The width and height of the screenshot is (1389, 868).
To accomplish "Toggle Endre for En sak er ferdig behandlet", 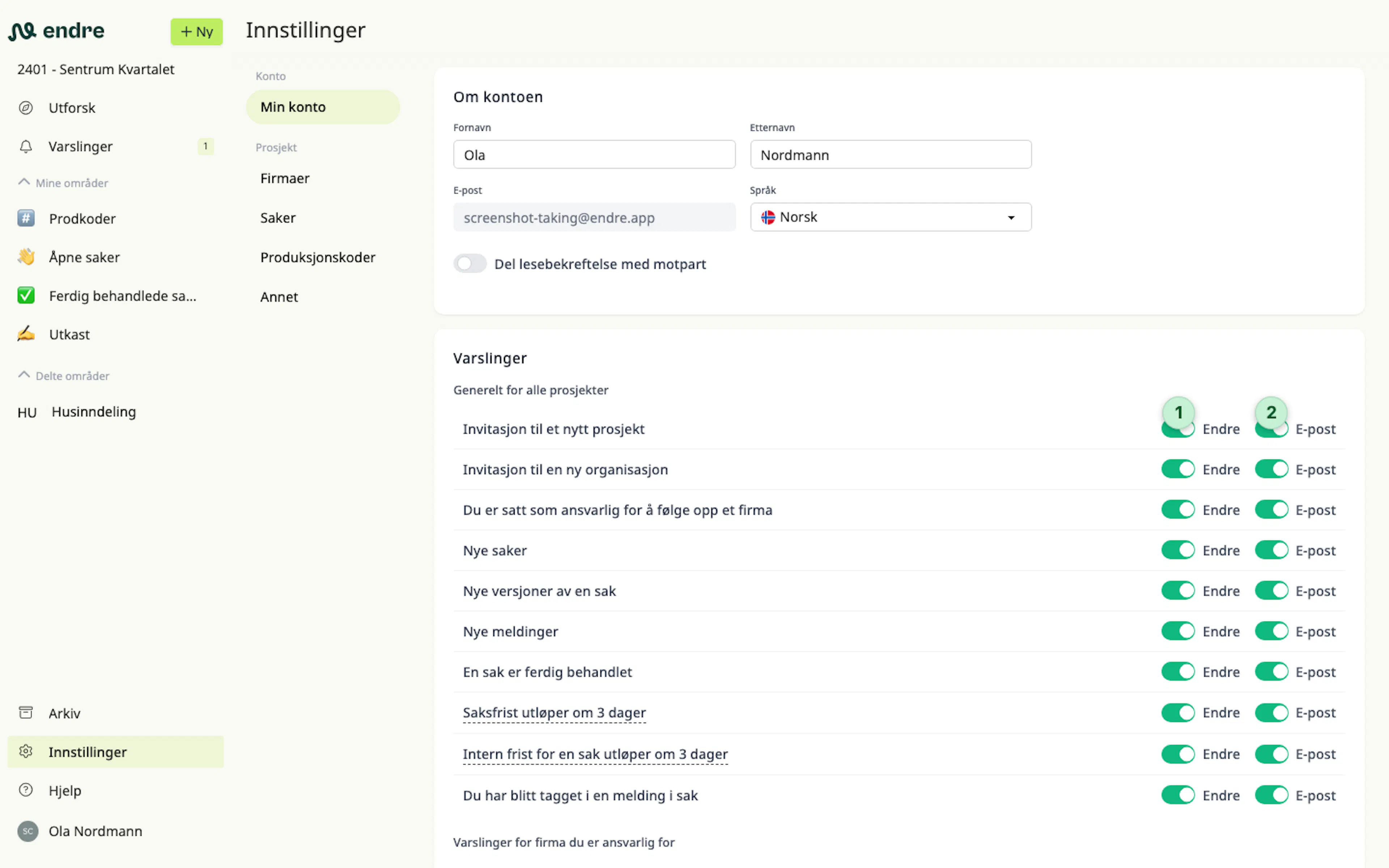I will (1178, 672).
